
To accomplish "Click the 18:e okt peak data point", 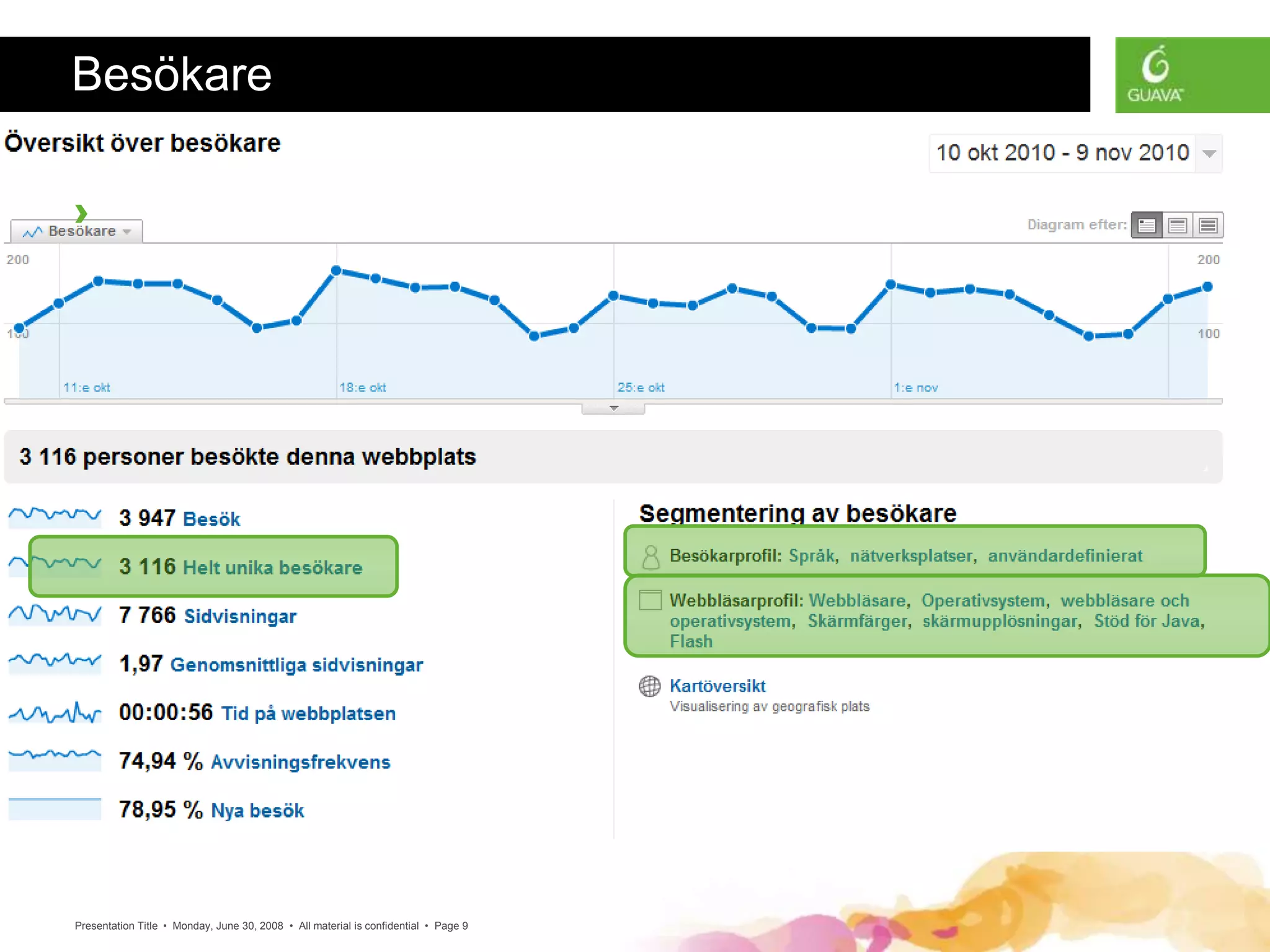I will [336, 270].
